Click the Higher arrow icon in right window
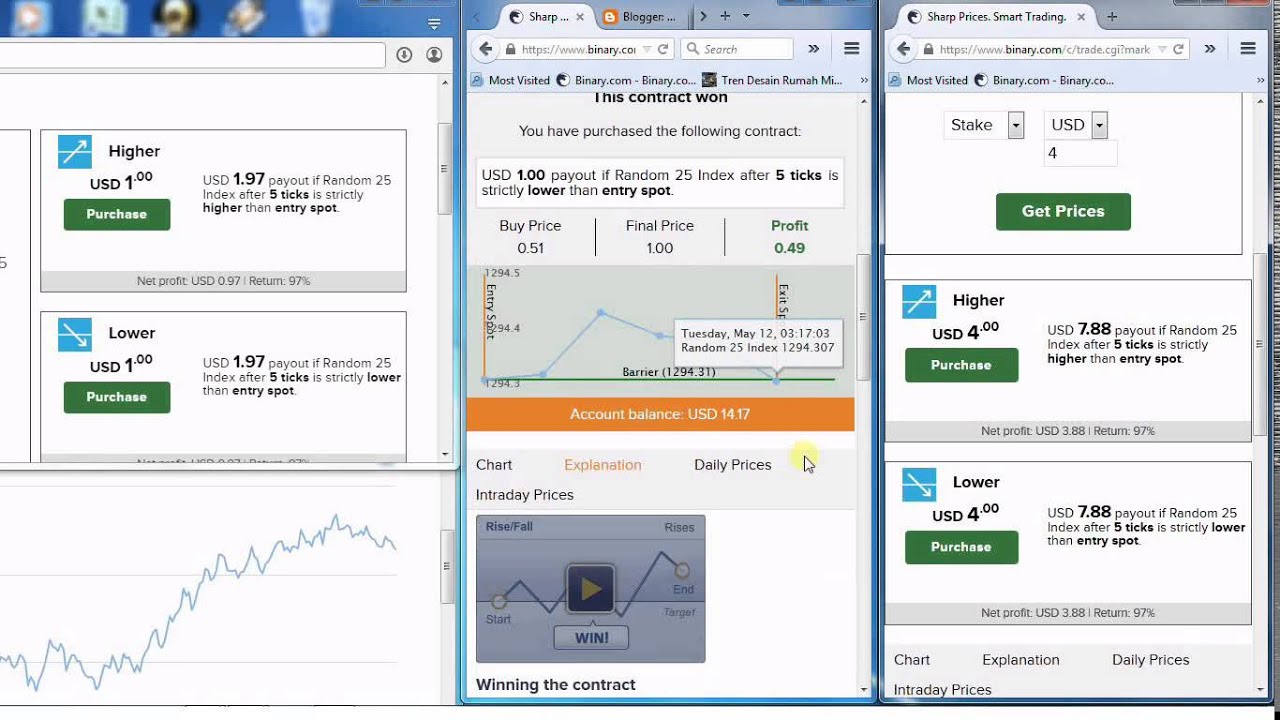 (919, 301)
